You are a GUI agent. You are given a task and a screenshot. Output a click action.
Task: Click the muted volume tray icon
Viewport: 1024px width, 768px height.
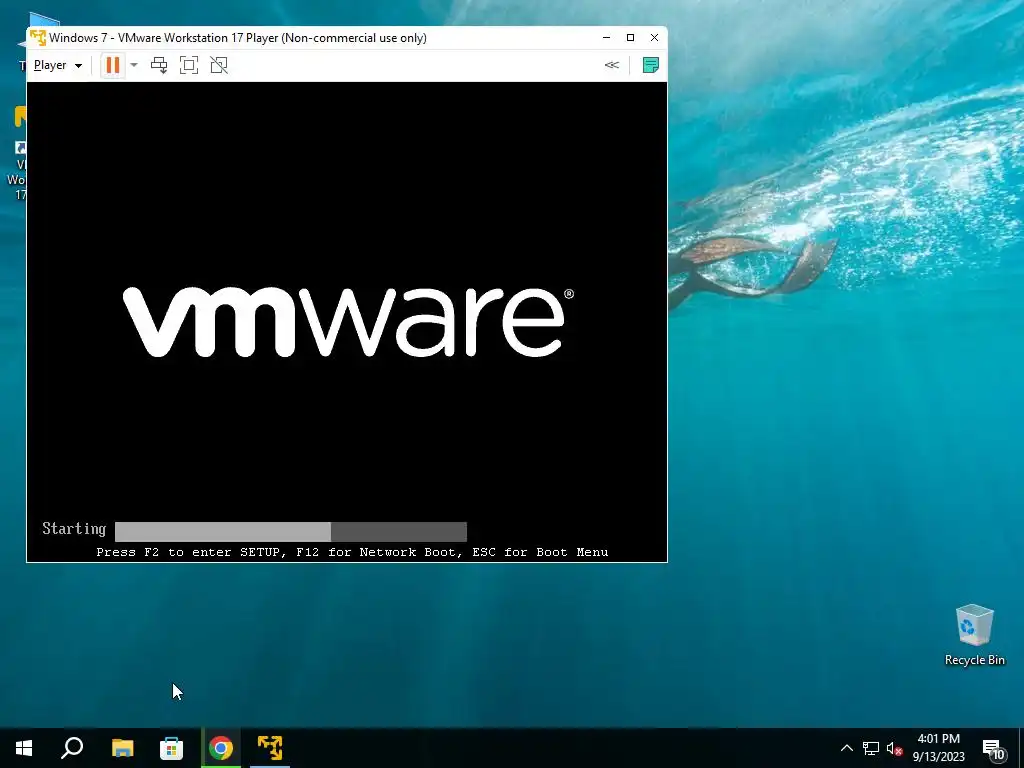coord(894,748)
